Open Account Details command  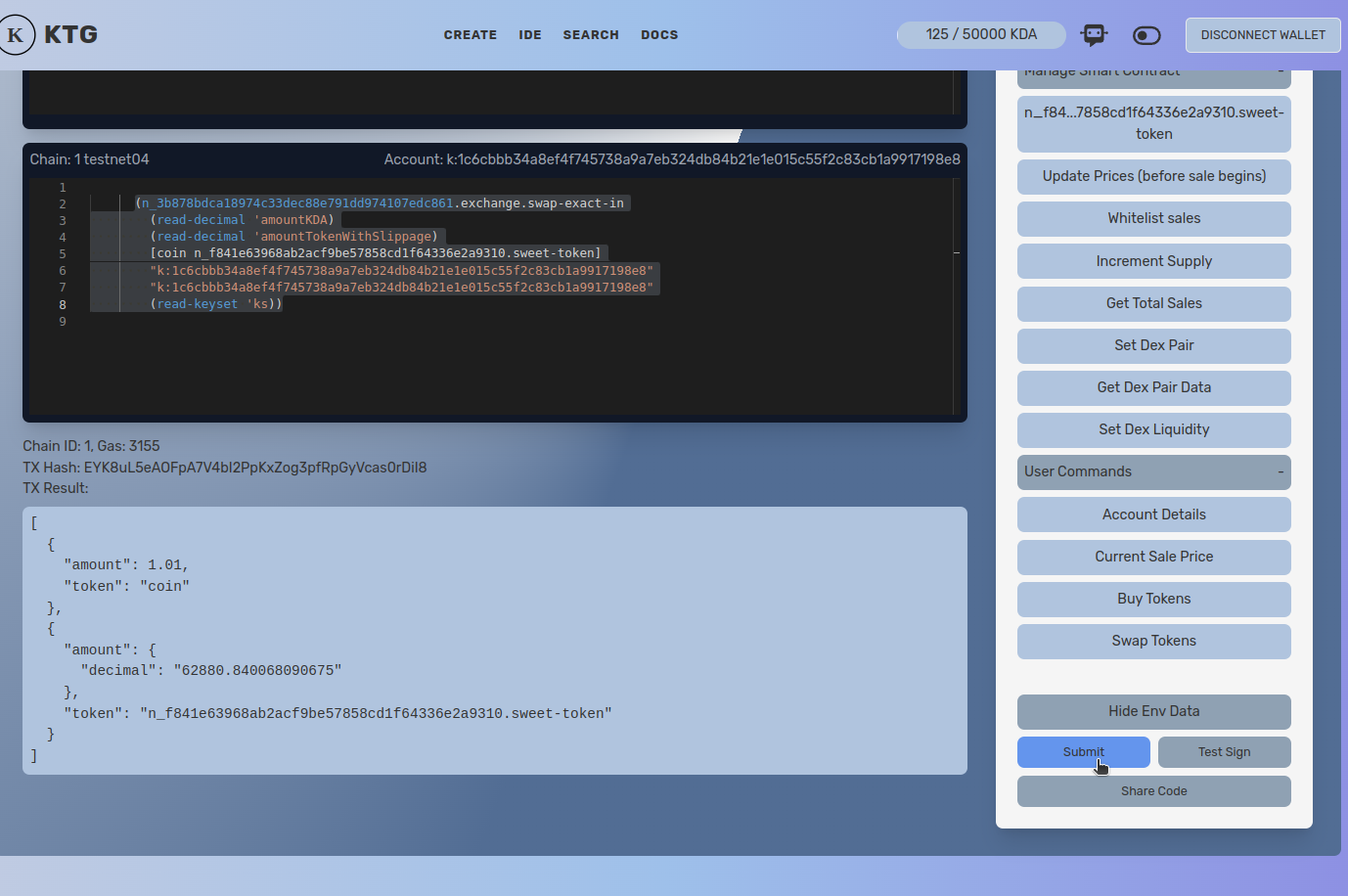(x=1154, y=515)
